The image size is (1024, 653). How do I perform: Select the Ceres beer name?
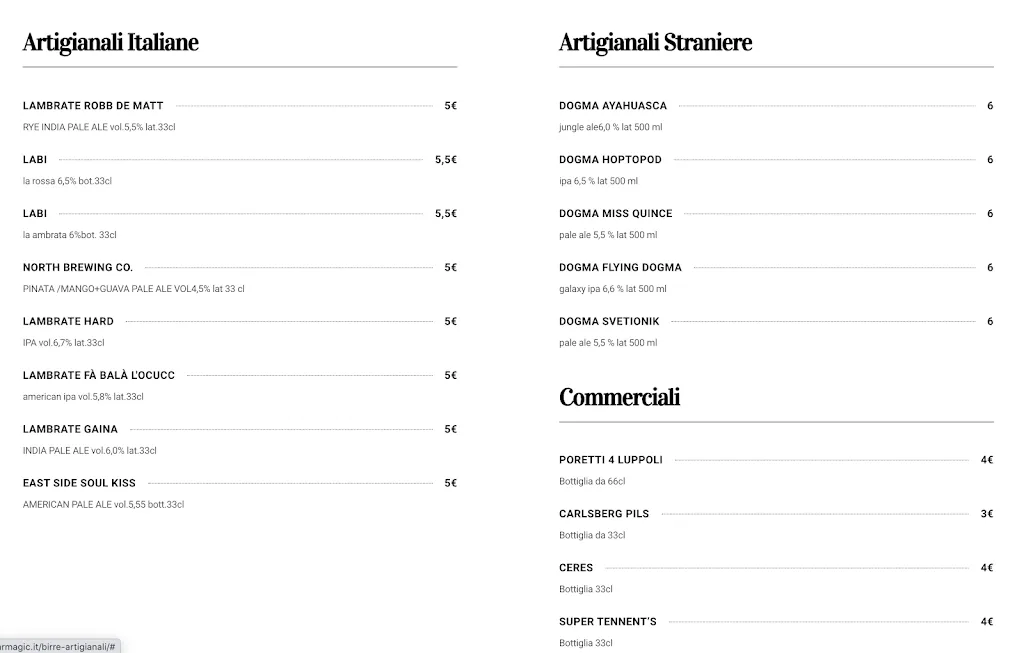coord(576,567)
